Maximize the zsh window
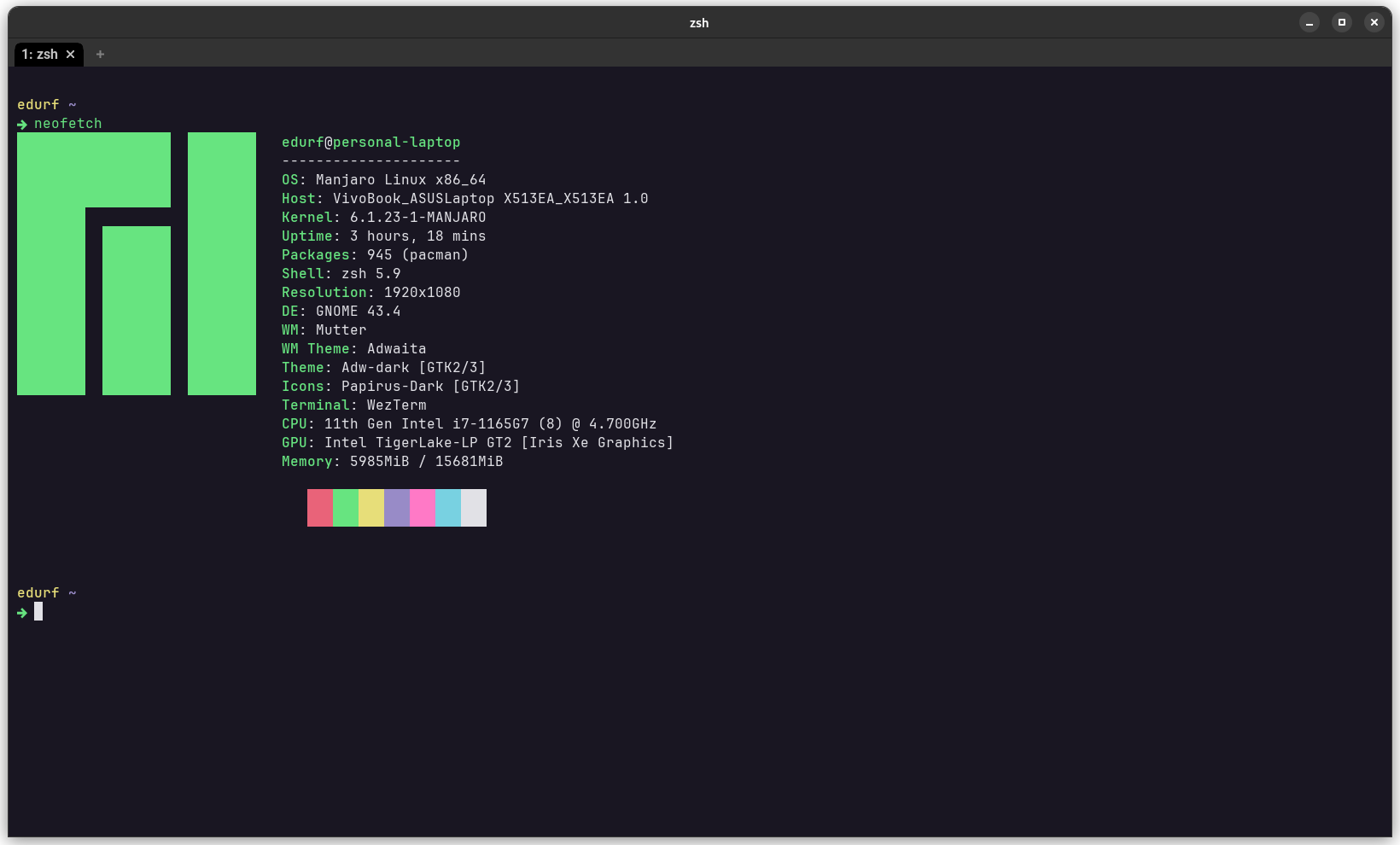This screenshot has width=1400, height=845. (x=1341, y=23)
